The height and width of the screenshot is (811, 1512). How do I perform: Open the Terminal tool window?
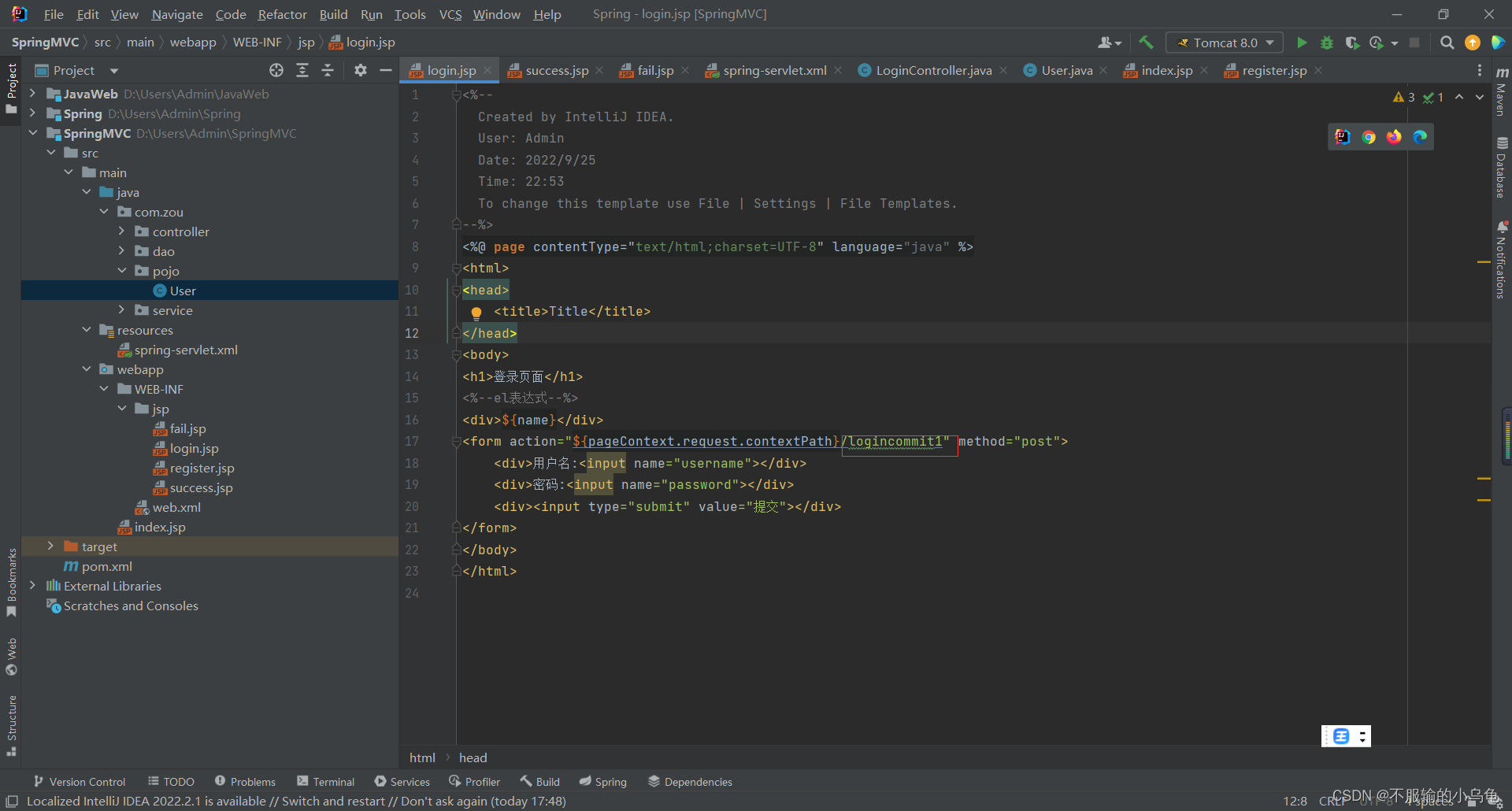[326, 782]
